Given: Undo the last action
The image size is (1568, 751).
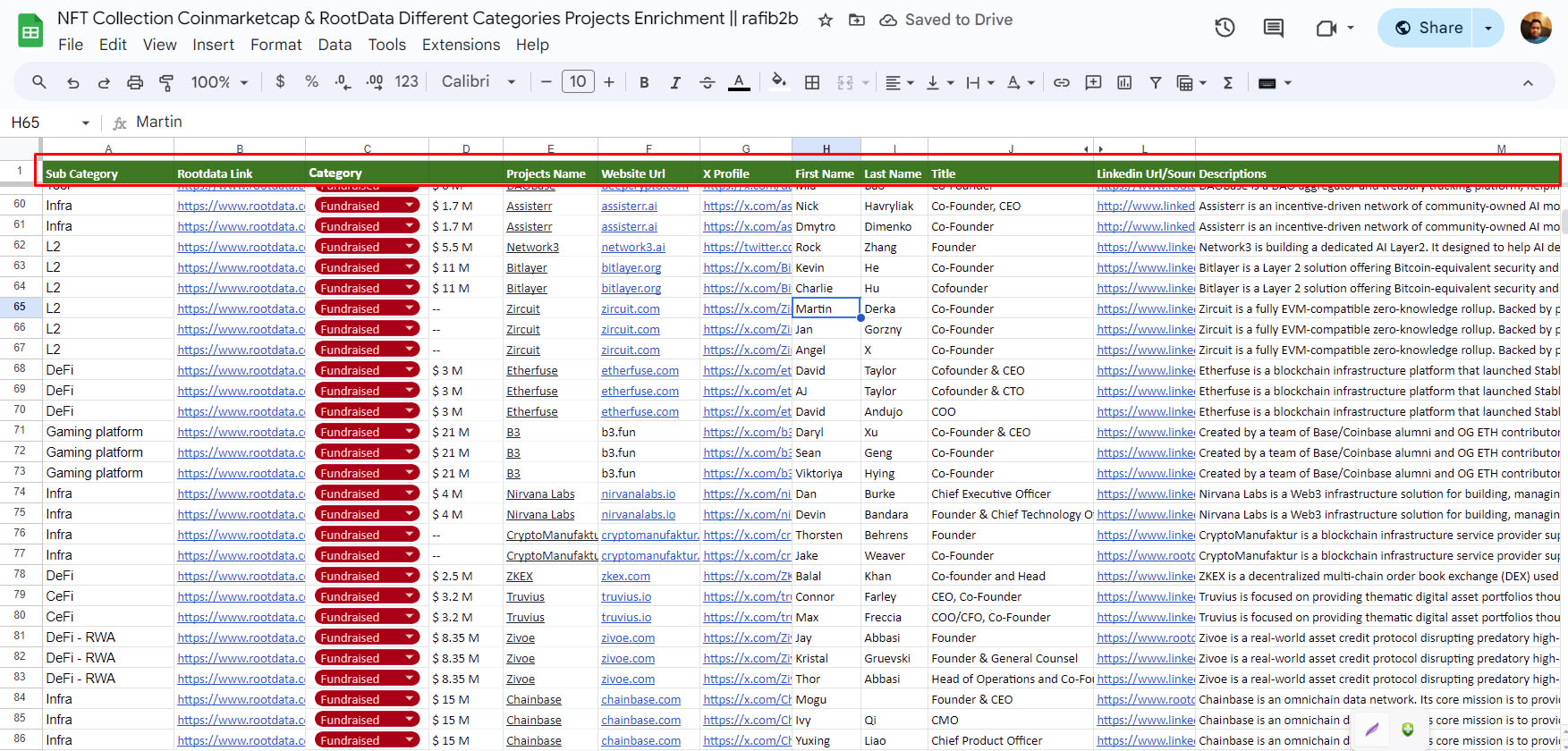Looking at the screenshot, I should coord(72,82).
